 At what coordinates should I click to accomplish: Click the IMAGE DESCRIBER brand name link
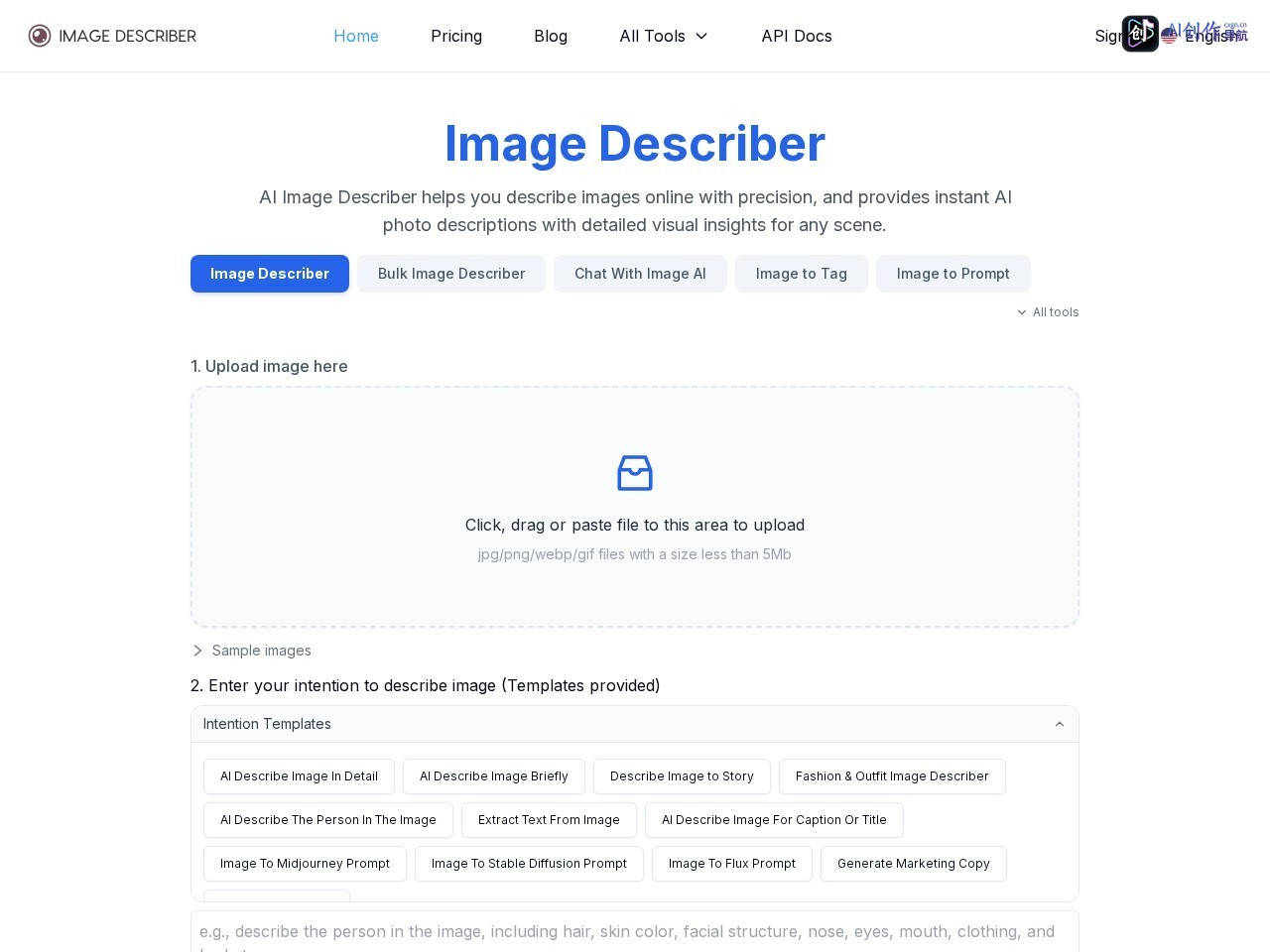tap(128, 36)
